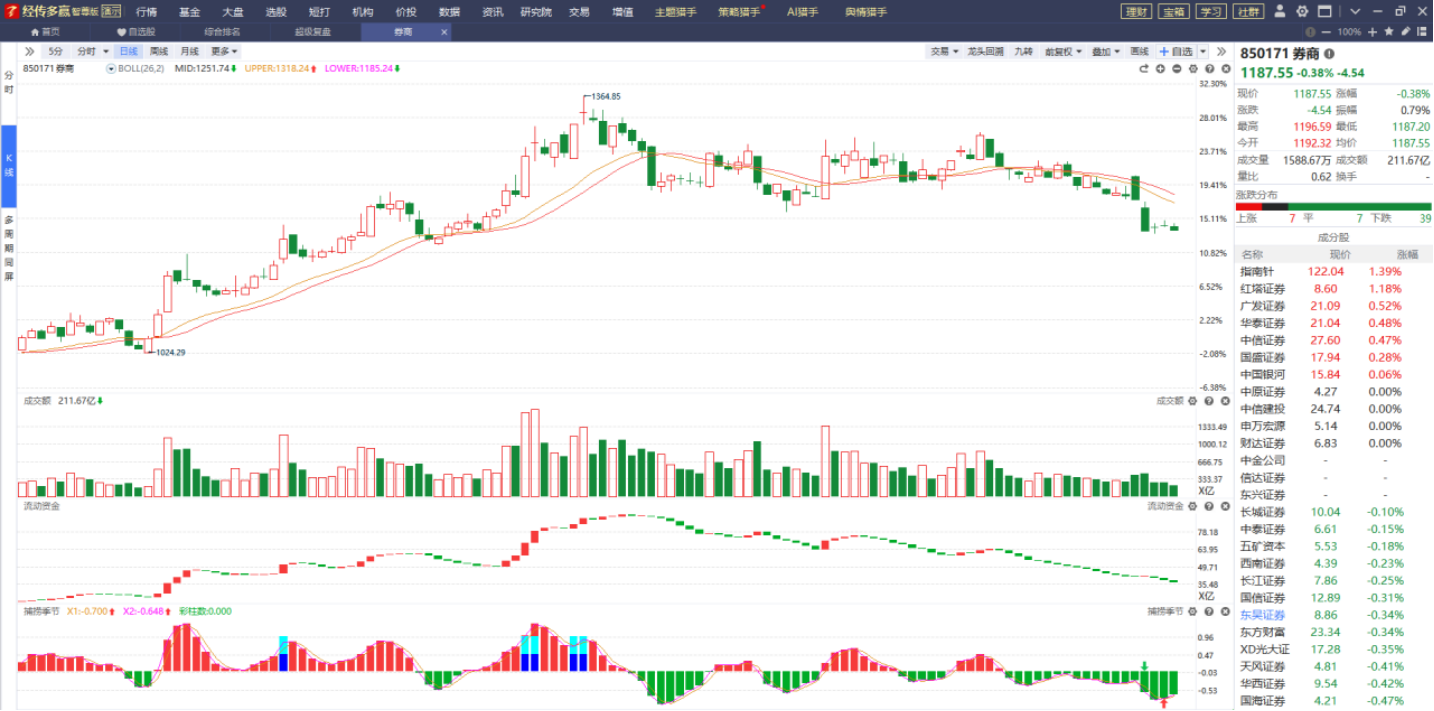Open the 选股 menu
The height and width of the screenshot is (711, 1434).
[x=276, y=12]
